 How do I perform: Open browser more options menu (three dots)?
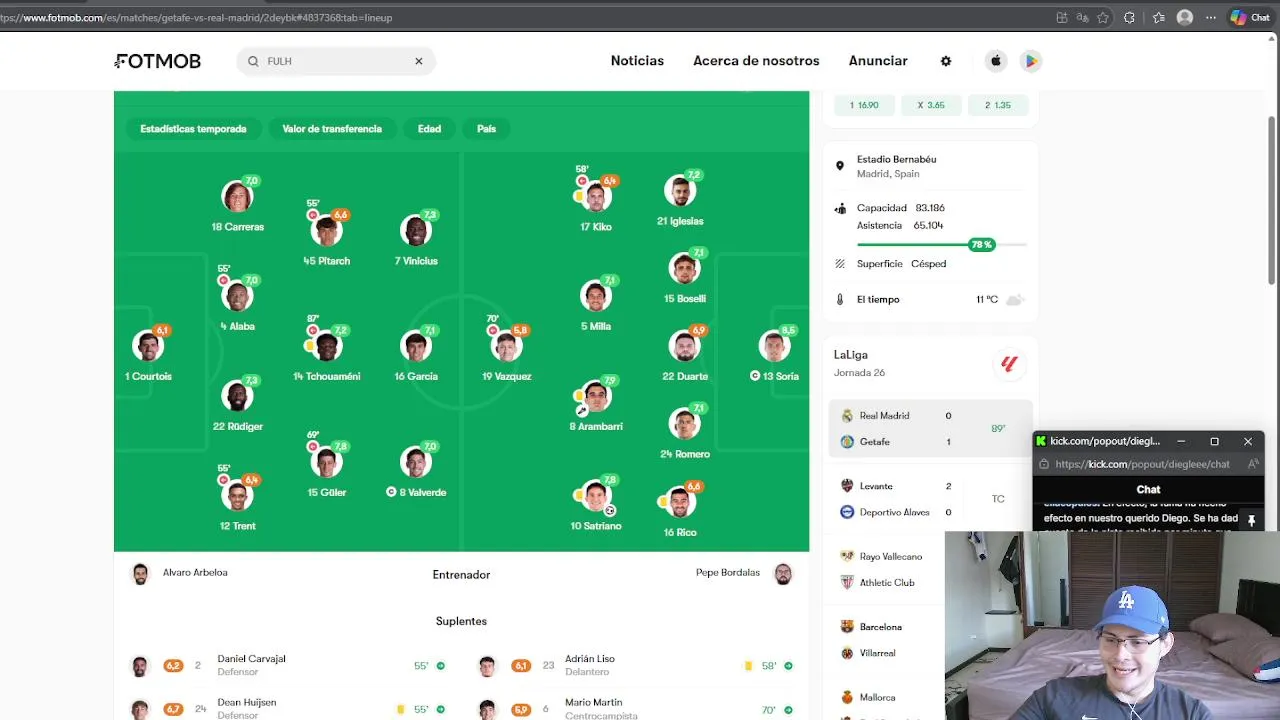coord(1211,17)
